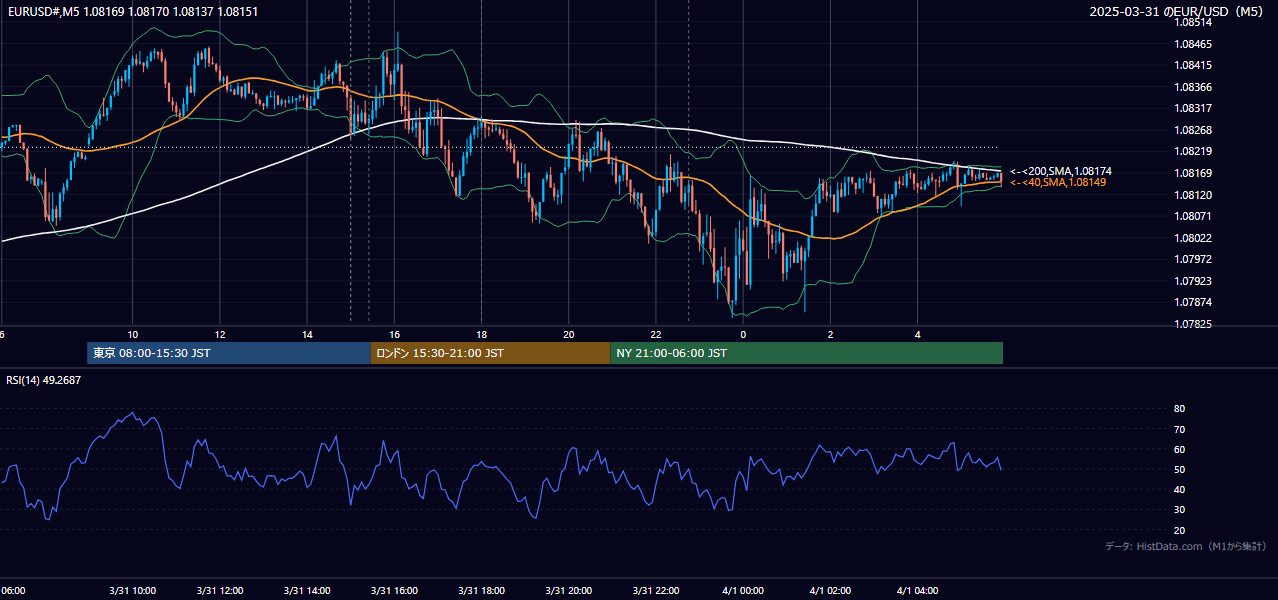1278x600 pixels.
Task: Select the NY 21:00-06:00 JST session bar
Action: [x=807, y=353]
